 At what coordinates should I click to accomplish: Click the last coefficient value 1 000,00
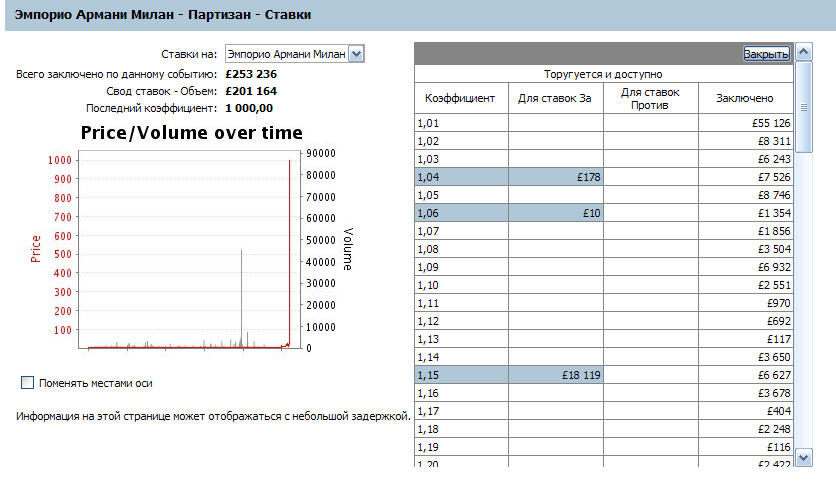tap(249, 108)
